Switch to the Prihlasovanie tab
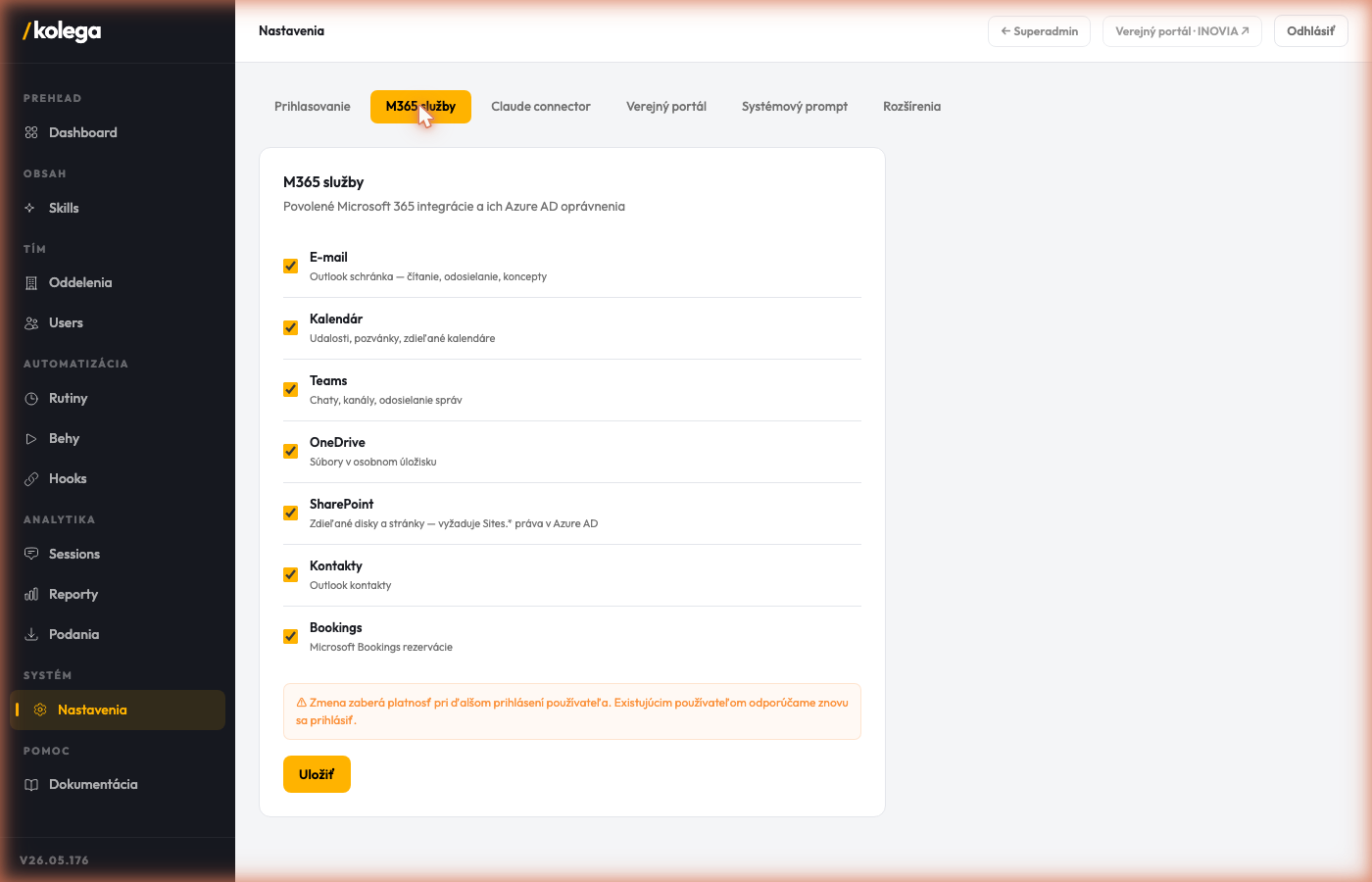1372x882 pixels. (312, 107)
